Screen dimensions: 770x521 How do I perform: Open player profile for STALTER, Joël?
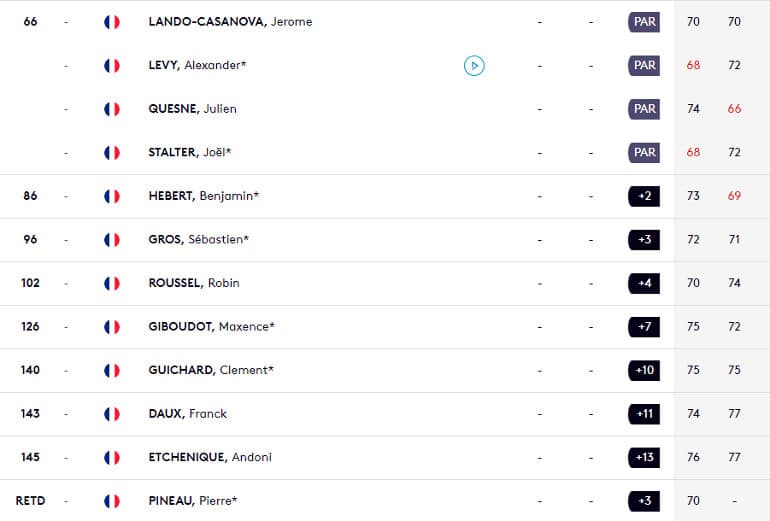point(190,152)
